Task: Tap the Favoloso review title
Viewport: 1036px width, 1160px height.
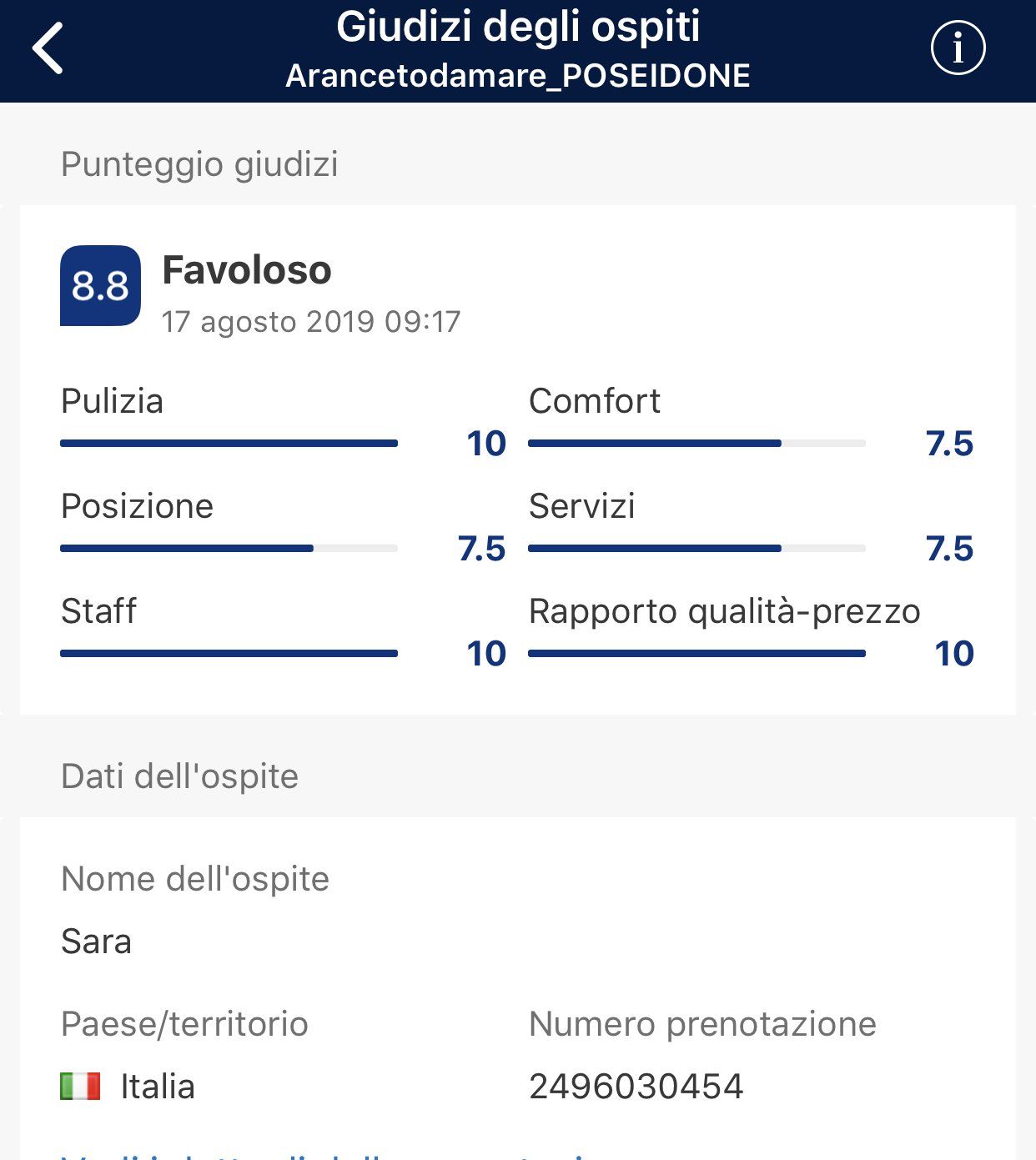Action: 247,270
